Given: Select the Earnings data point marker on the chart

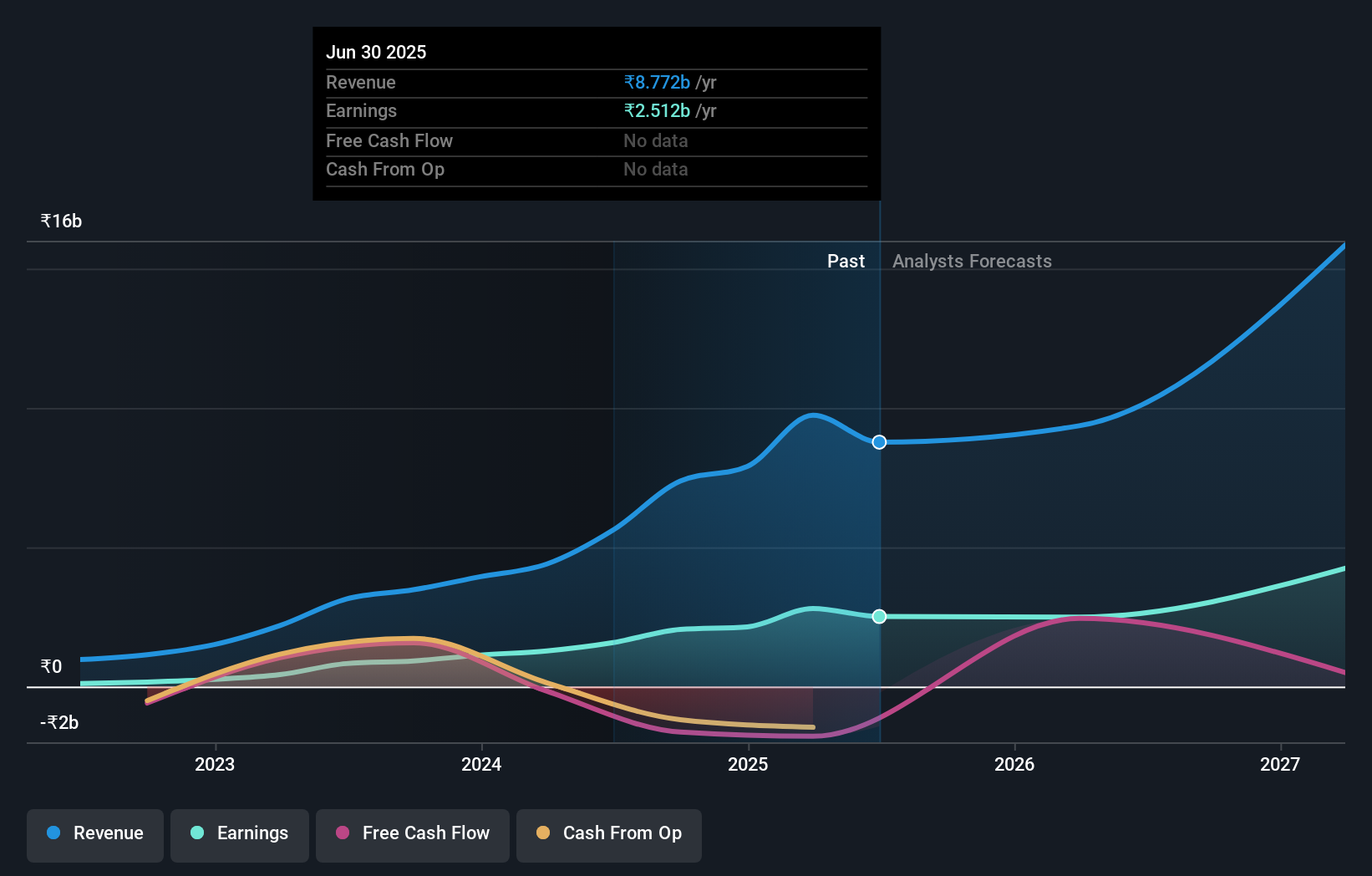Looking at the screenshot, I should coord(878,617).
